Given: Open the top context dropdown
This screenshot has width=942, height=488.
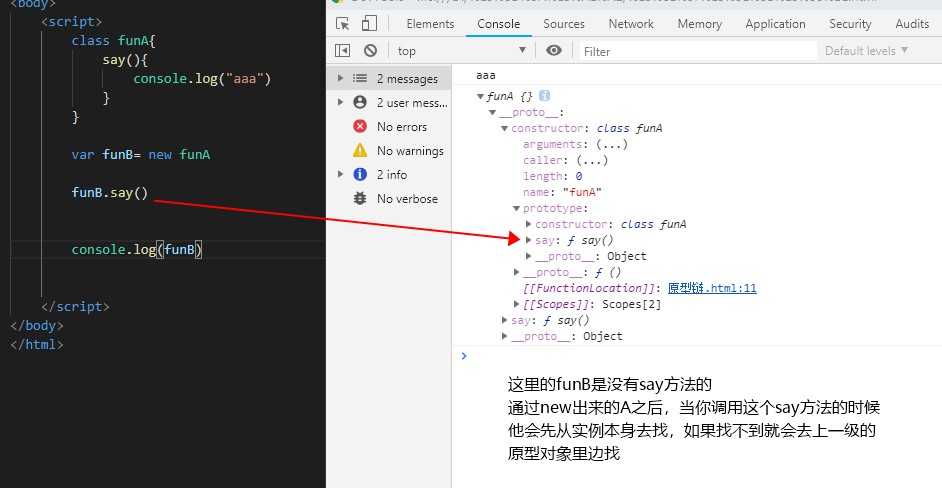Looking at the screenshot, I should (461, 51).
